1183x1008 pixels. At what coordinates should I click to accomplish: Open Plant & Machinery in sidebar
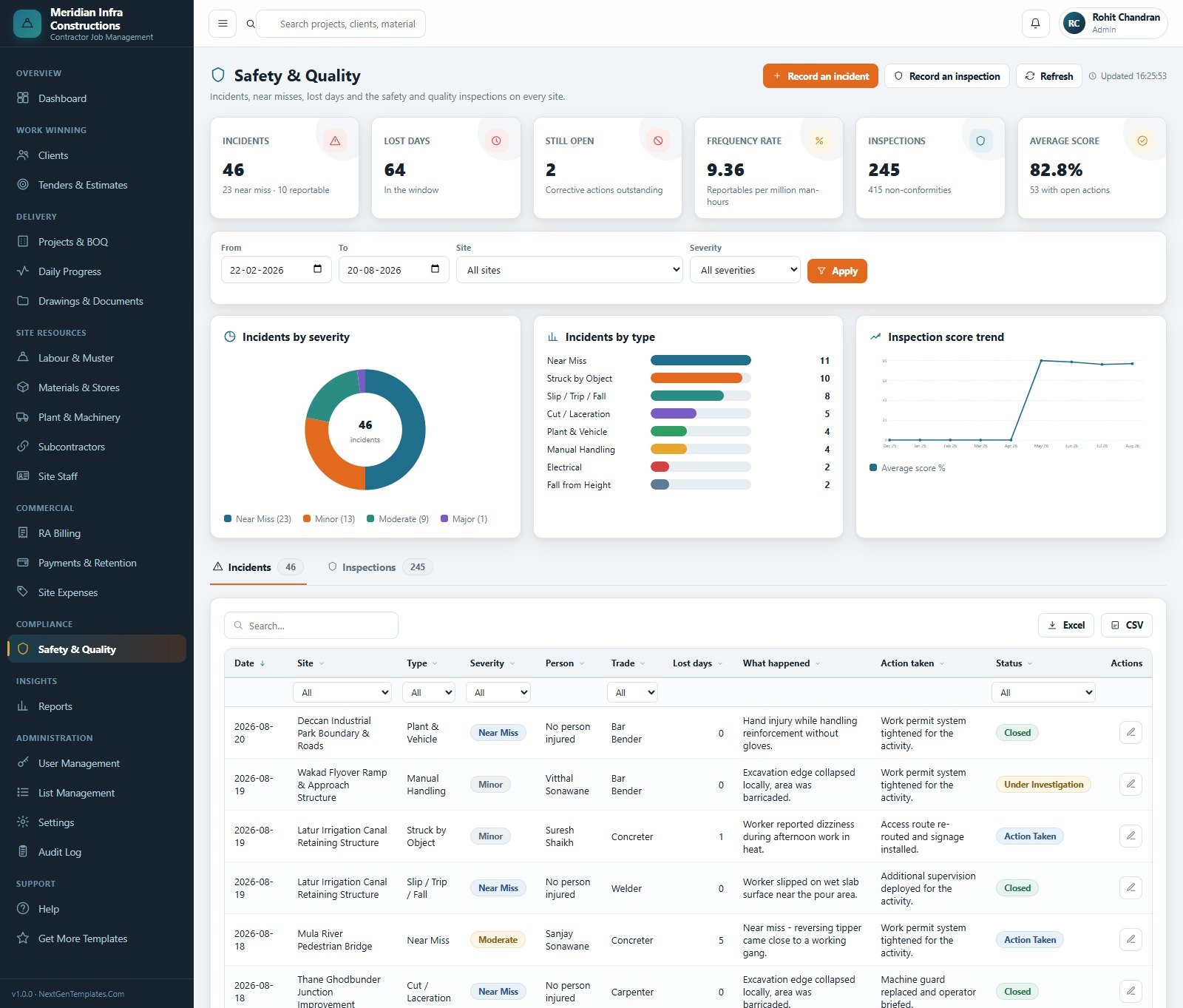pos(79,417)
